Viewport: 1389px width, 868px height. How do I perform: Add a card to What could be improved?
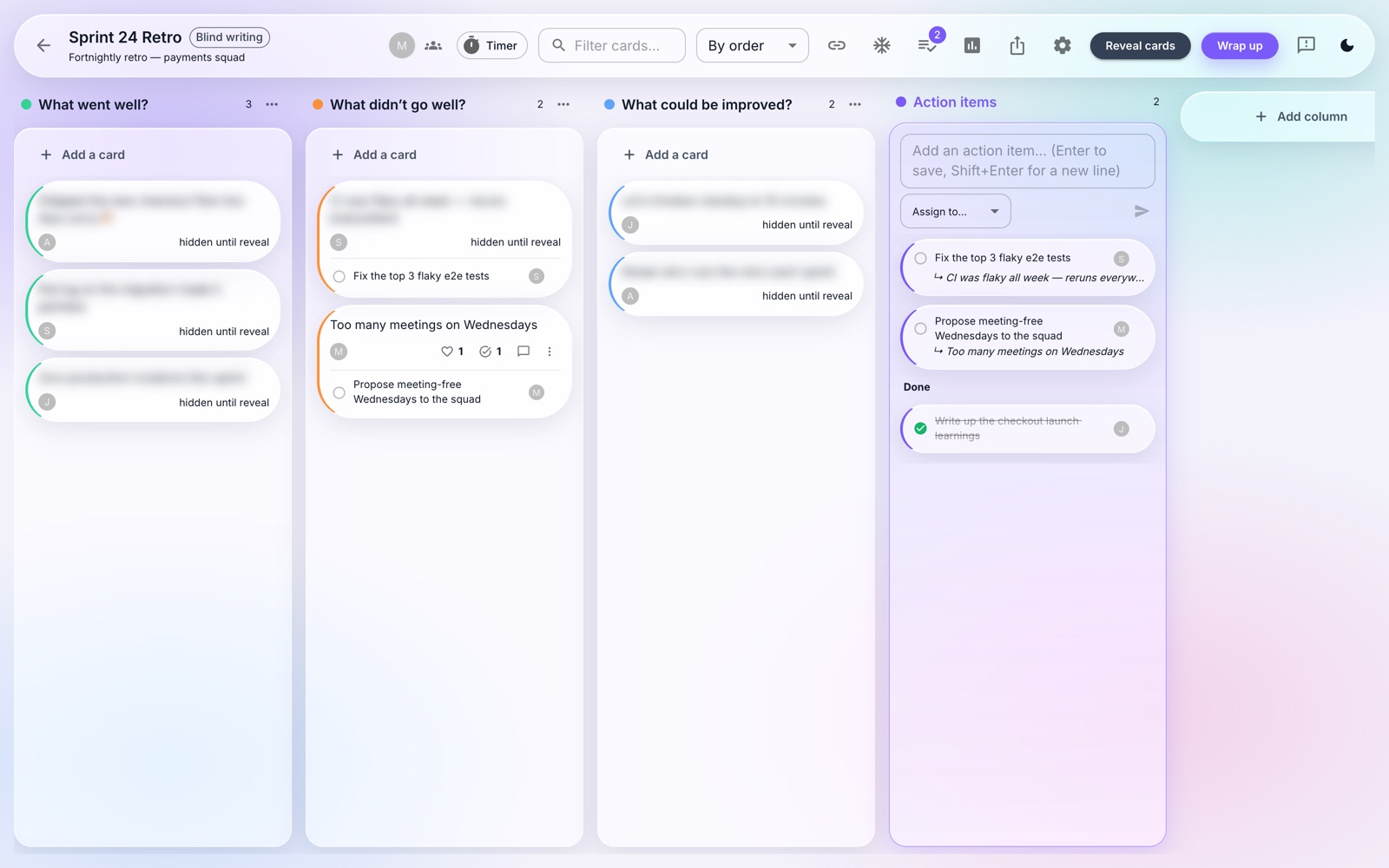[x=736, y=155]
